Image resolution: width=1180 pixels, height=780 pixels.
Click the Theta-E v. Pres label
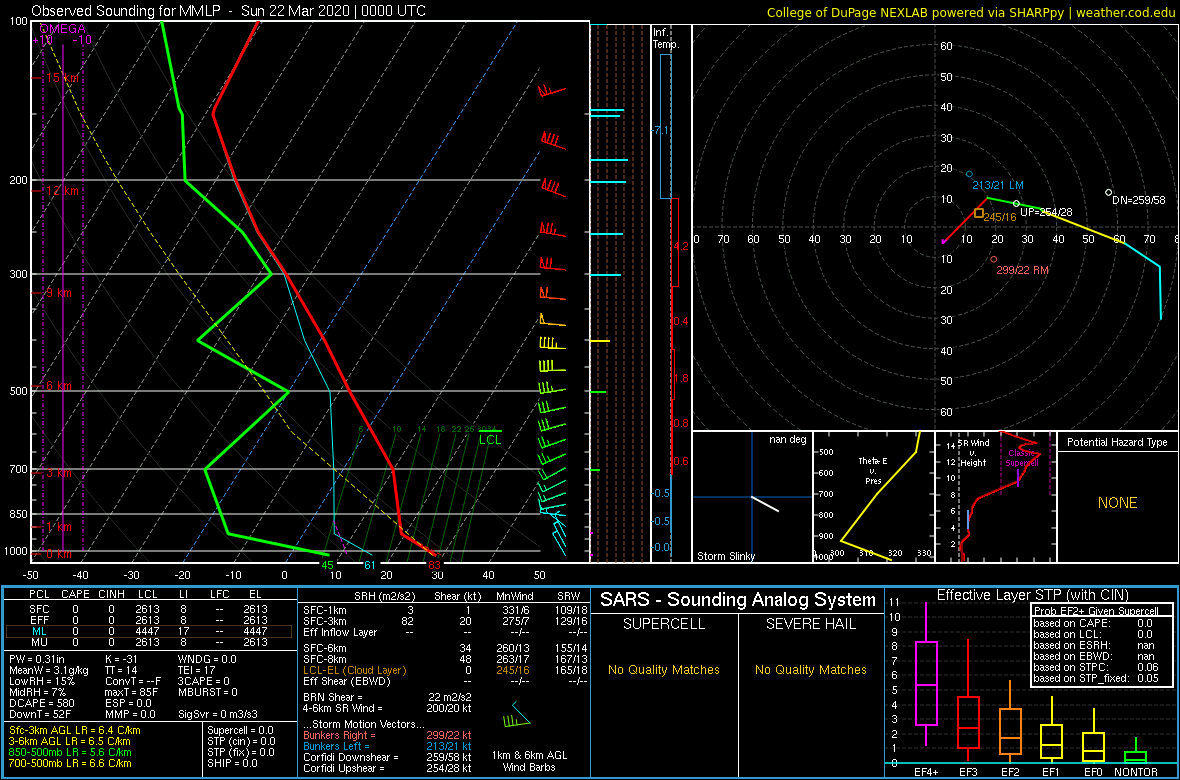pos(874,471)
